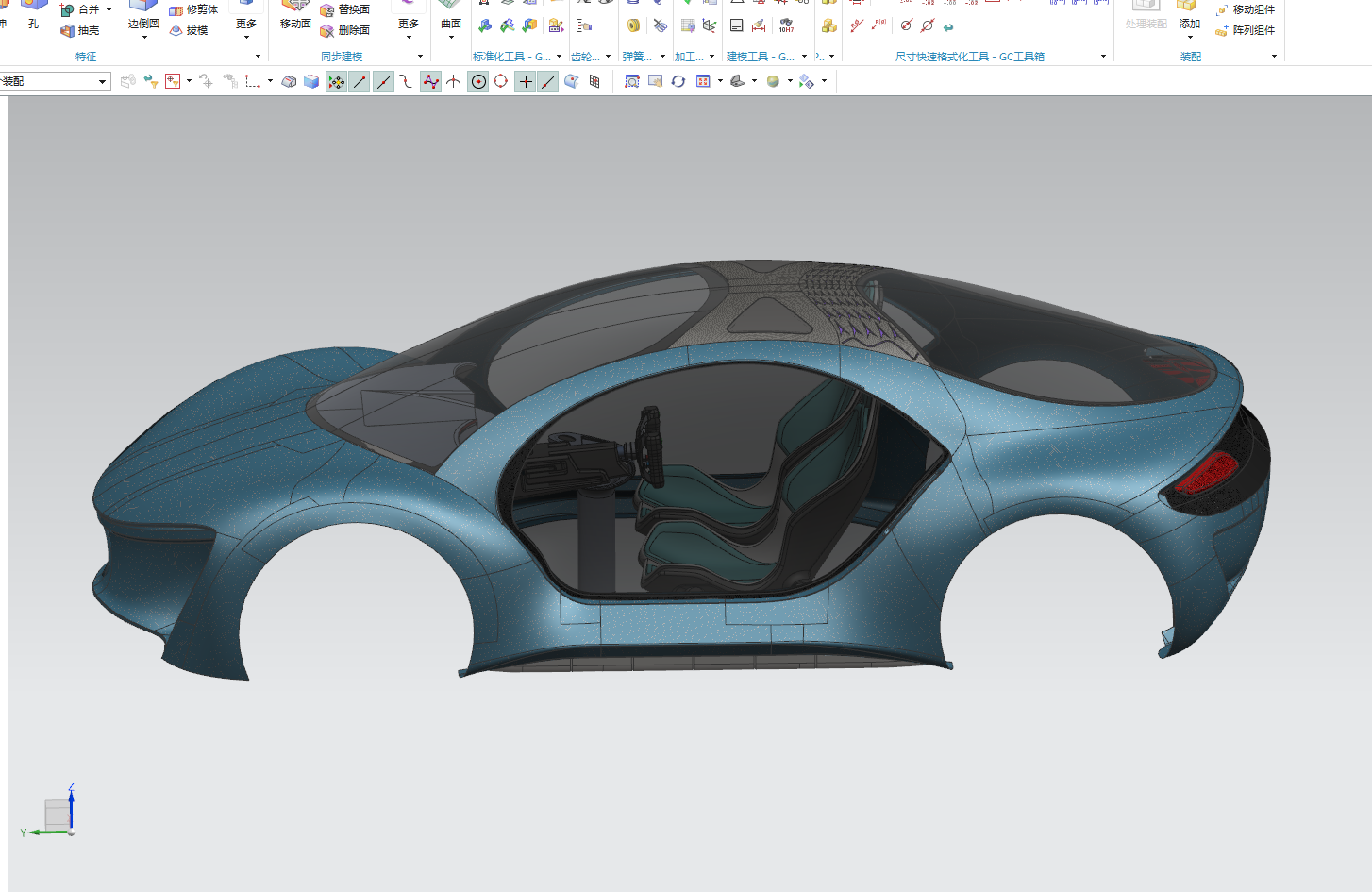1372x892 pixels.
Task: Click the 孔 (Hole) feature button
Action: coord(33,15)
